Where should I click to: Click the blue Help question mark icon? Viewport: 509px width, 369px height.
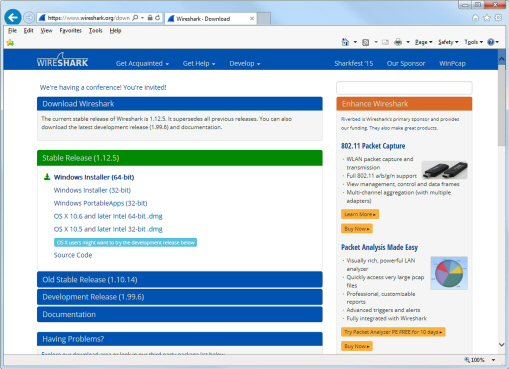[491, 42]
